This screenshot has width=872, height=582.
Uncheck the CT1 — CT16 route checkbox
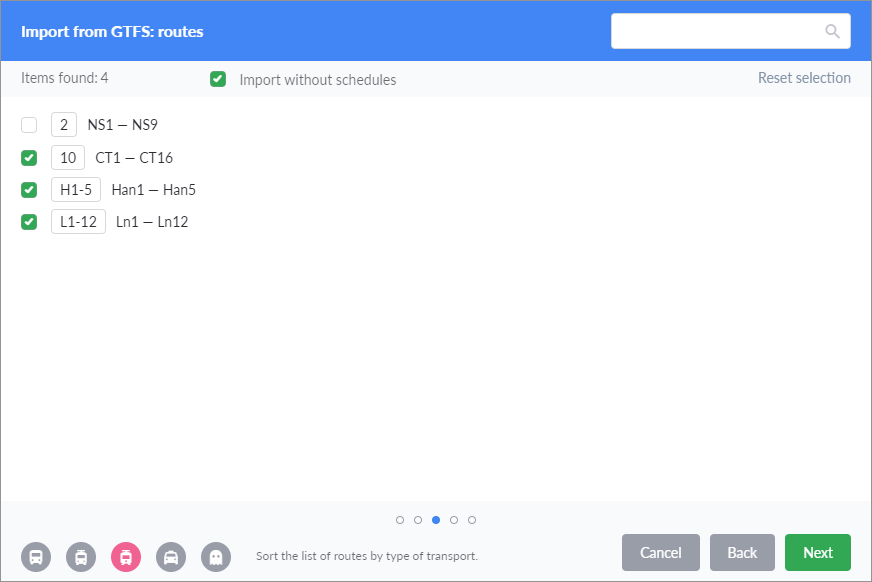[29, 157]
